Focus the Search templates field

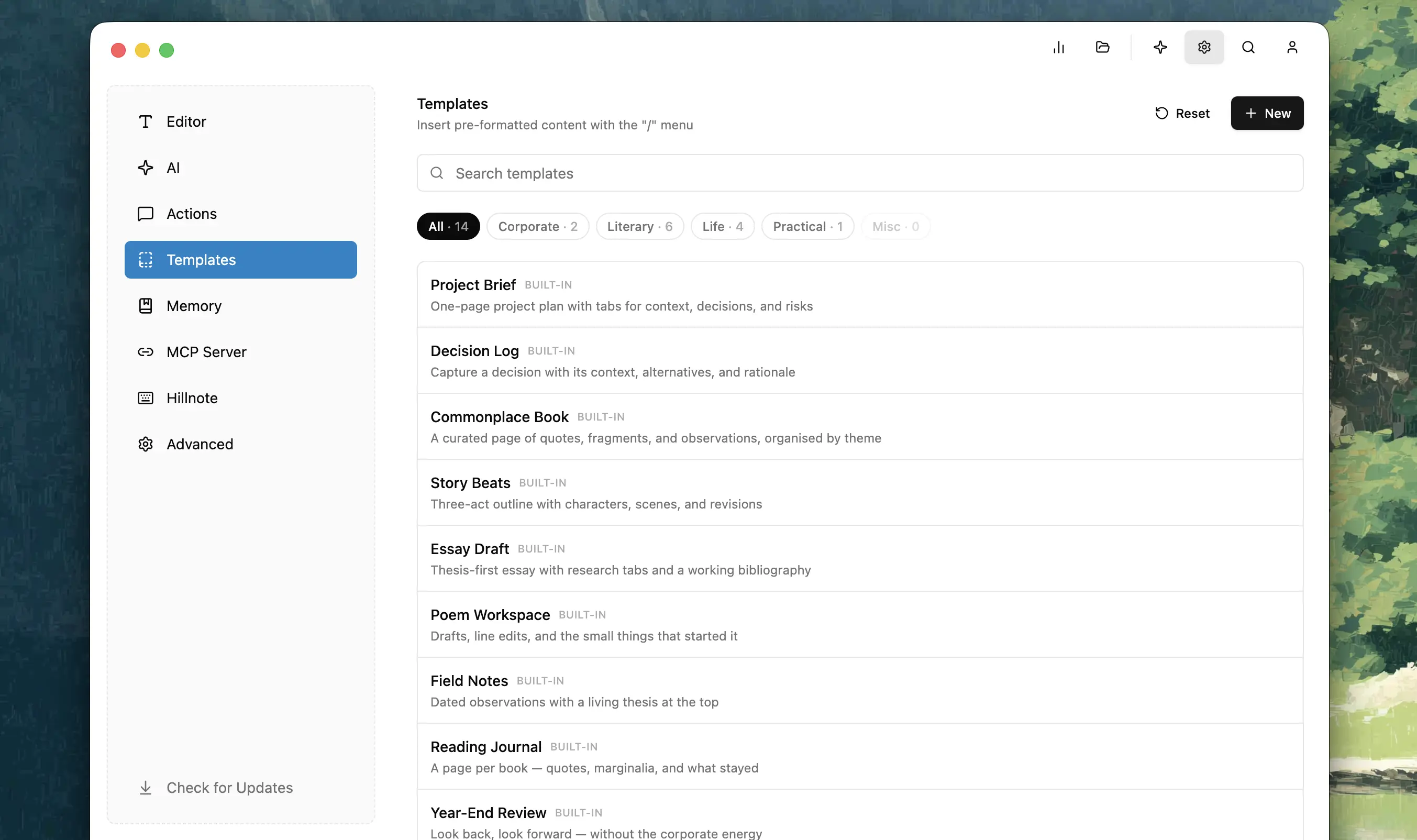click(x=860, y=173)
